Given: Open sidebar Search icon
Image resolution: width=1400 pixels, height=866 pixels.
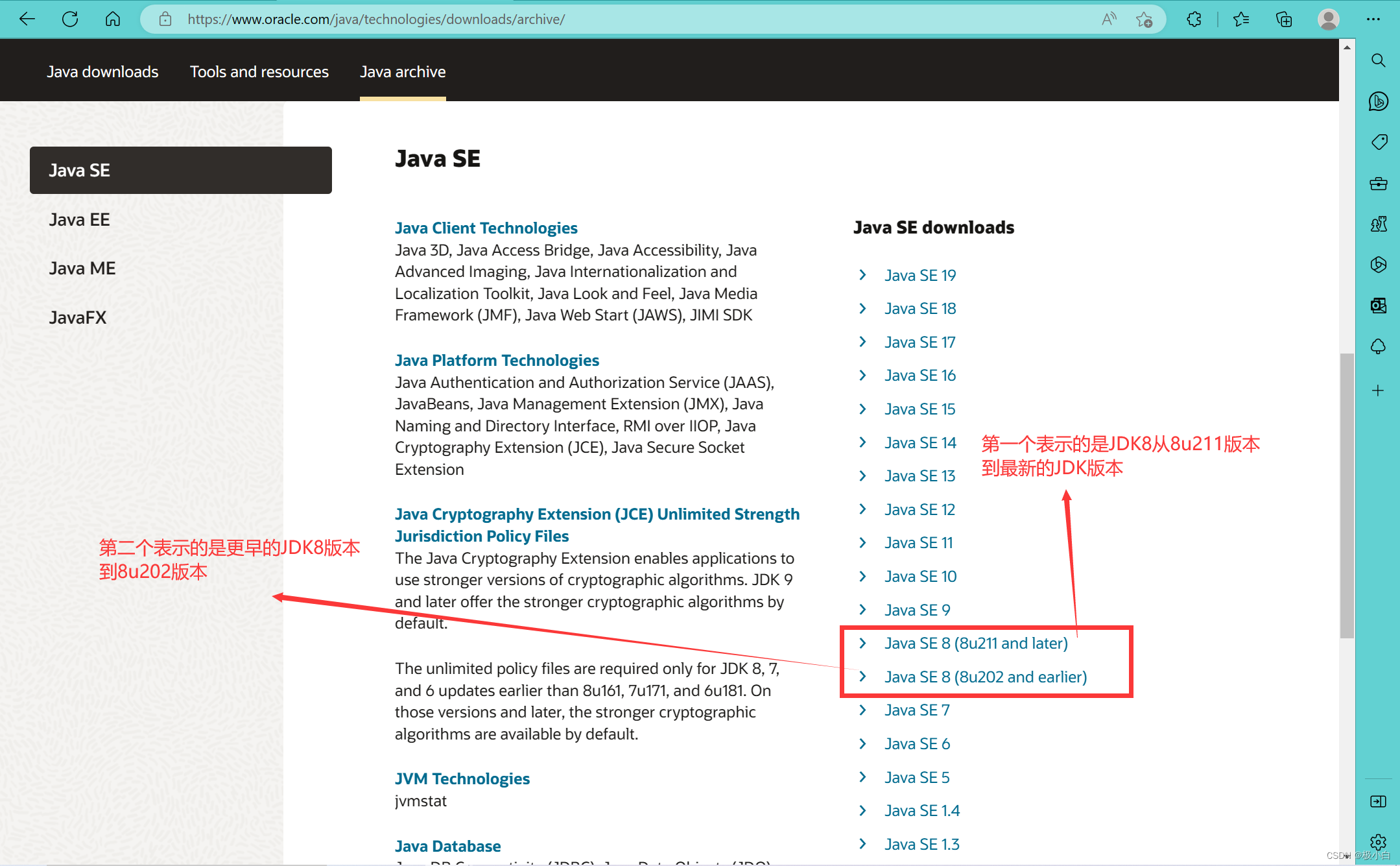Looking at the screenshot, I should [x=1378, y=60].
